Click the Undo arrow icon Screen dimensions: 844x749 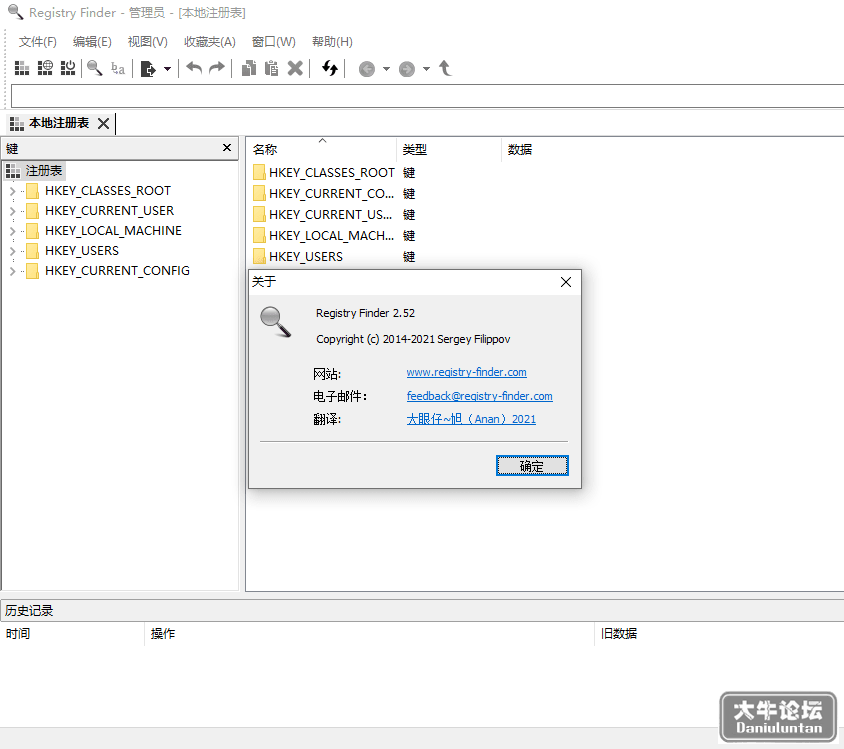point(194,68)
